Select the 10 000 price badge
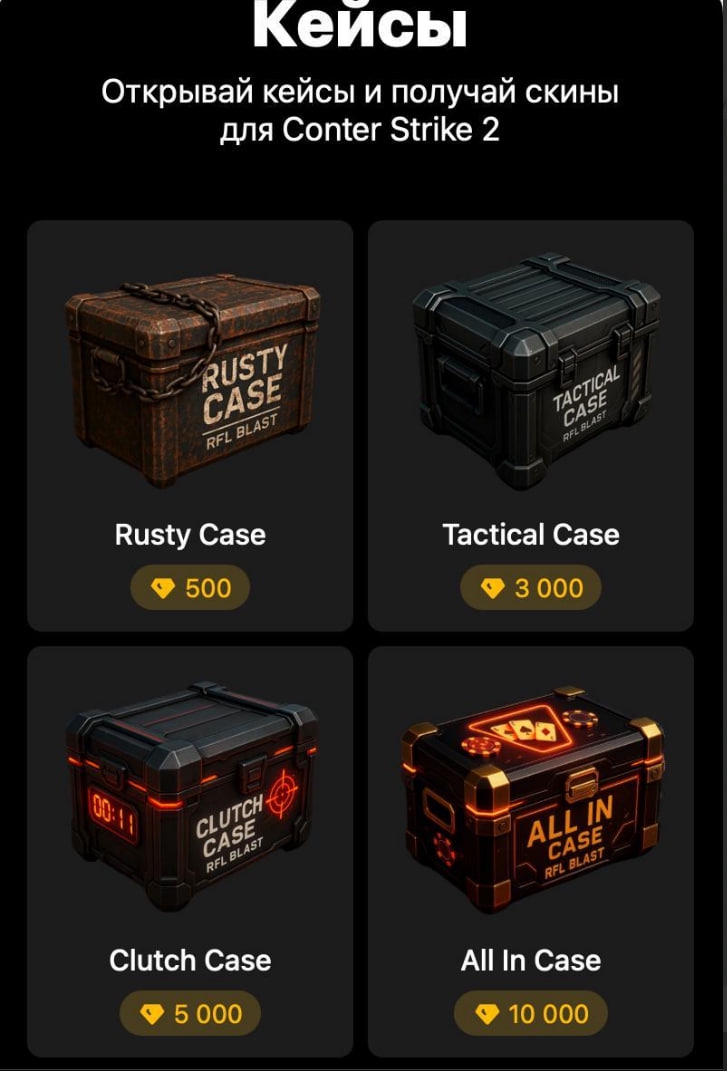 click(531, 1014)
